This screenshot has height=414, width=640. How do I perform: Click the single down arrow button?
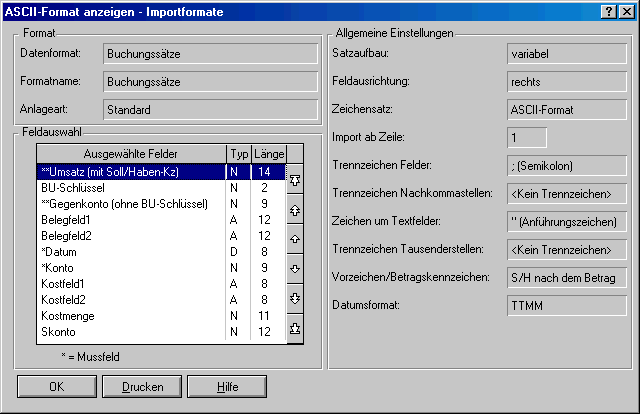pos(294,269)
